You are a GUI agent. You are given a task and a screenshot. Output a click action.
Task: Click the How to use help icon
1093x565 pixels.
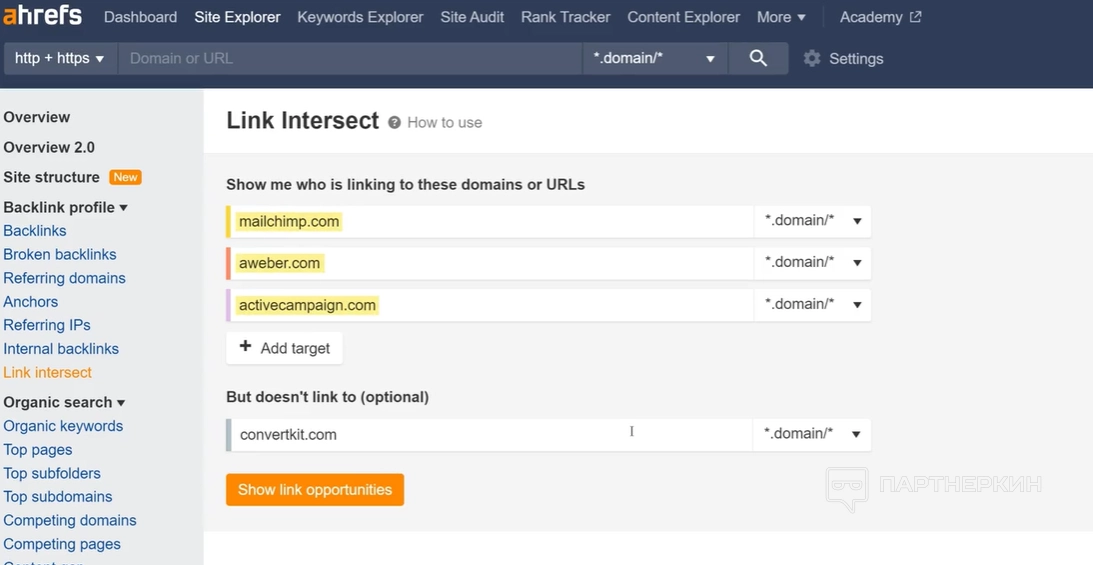click(x=395, y=122)
